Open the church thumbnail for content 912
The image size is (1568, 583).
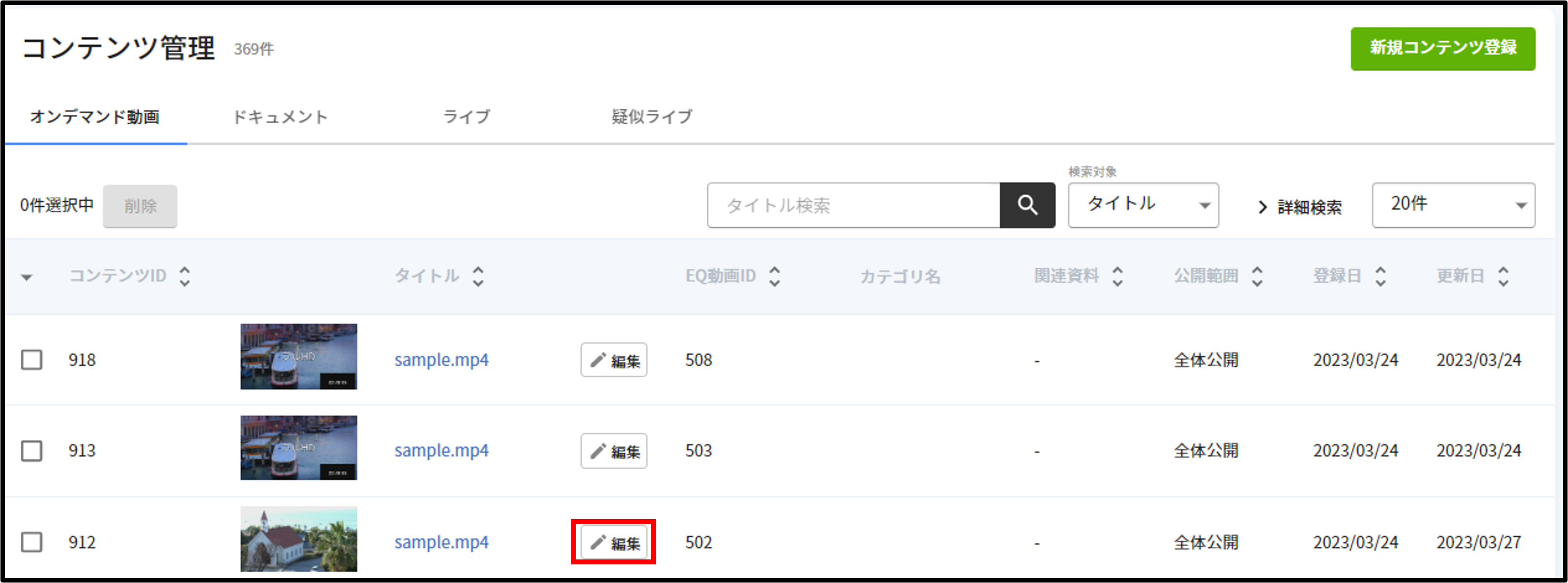coord(299,539)
